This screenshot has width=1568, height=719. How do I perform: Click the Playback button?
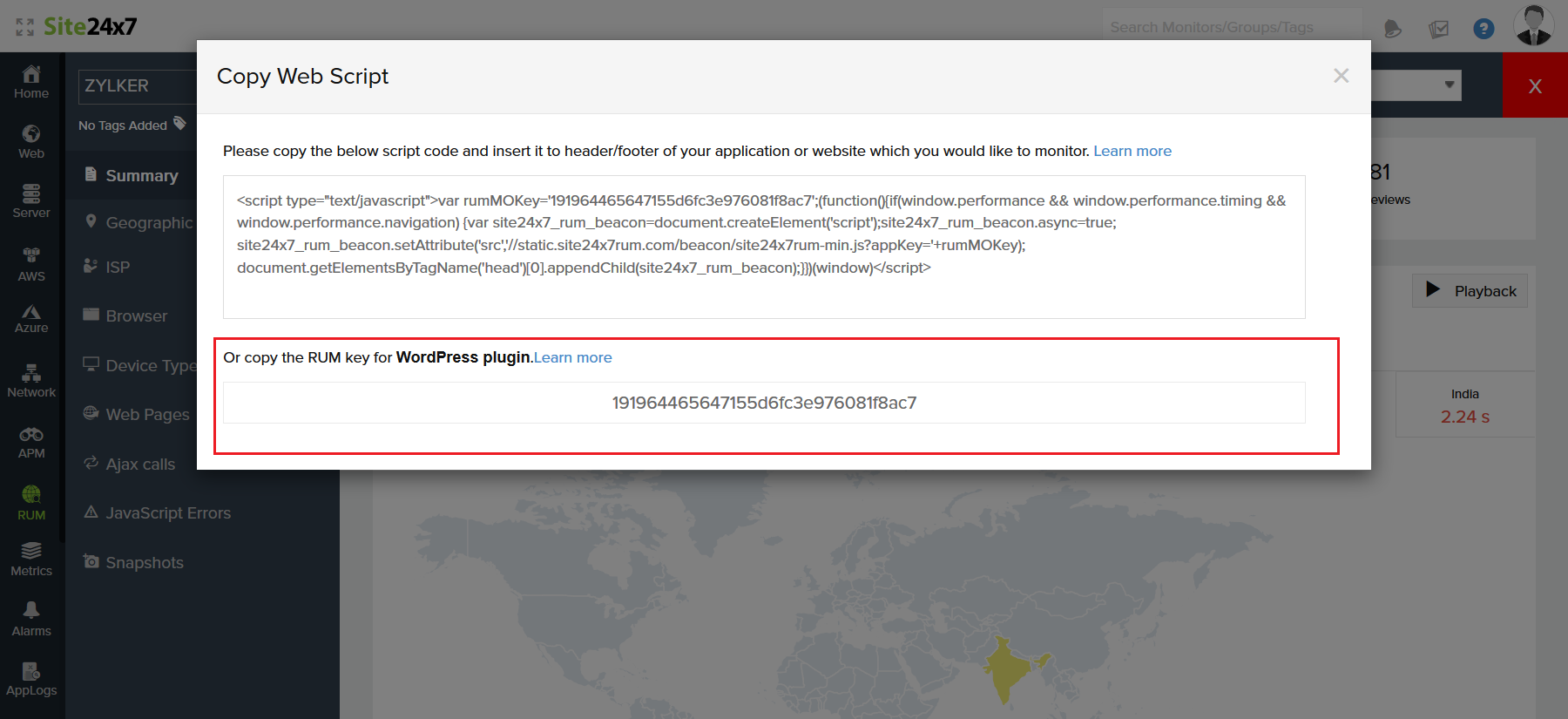[x=1470, y=290]
